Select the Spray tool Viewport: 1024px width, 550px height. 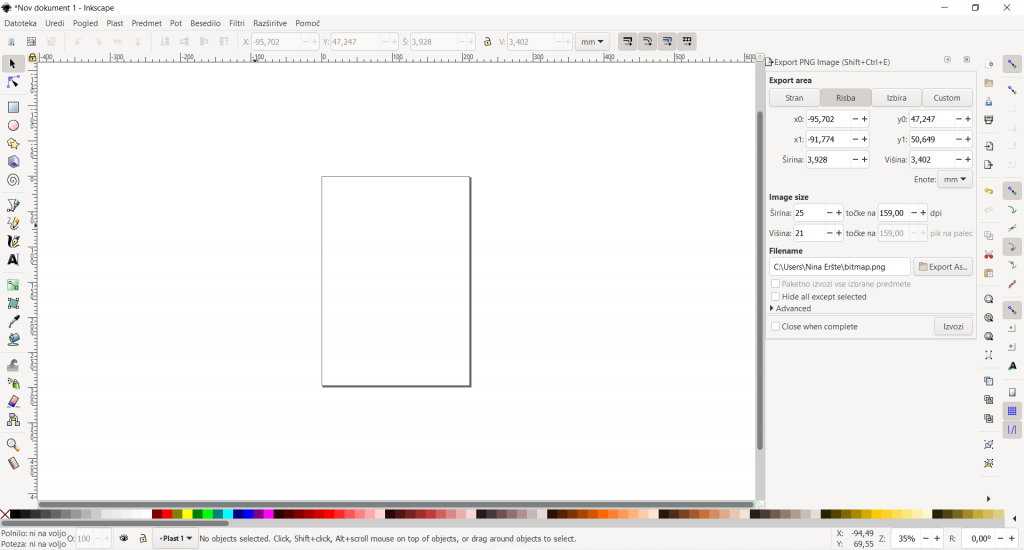point(12,383)
